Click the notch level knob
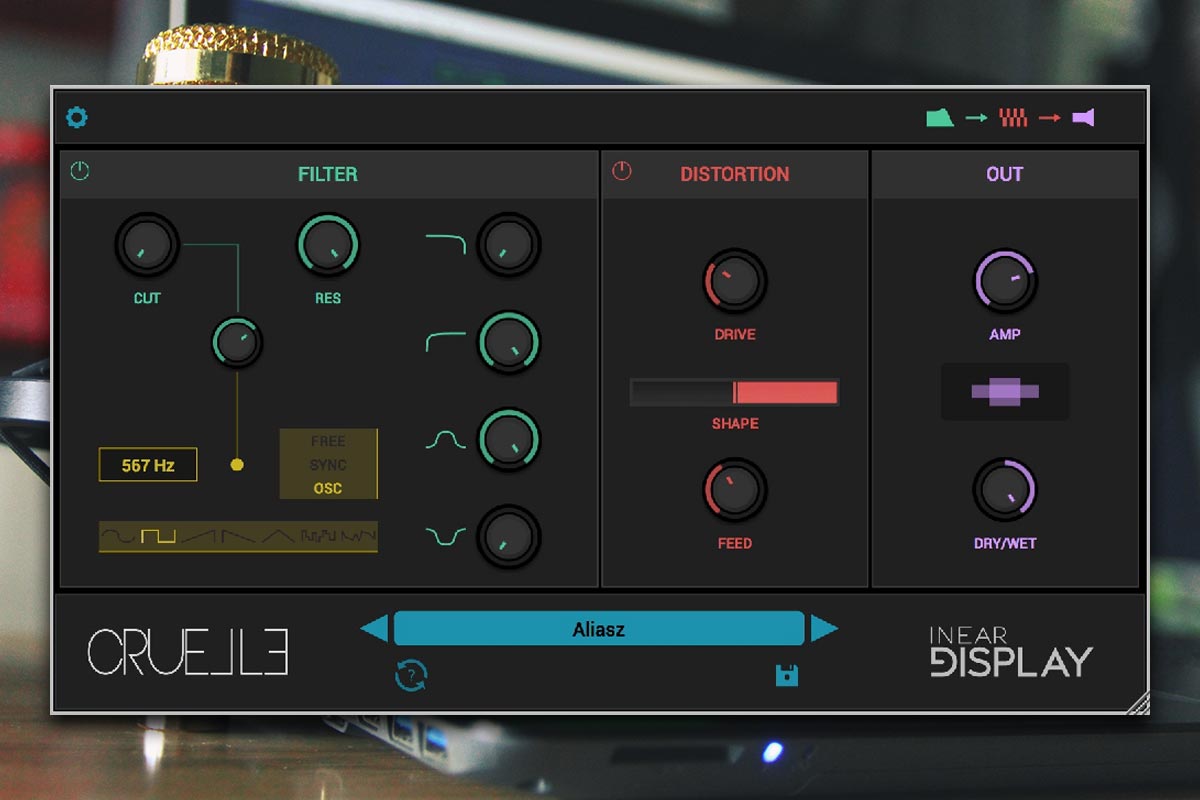 pyautogui.click(x=509, y=538)
